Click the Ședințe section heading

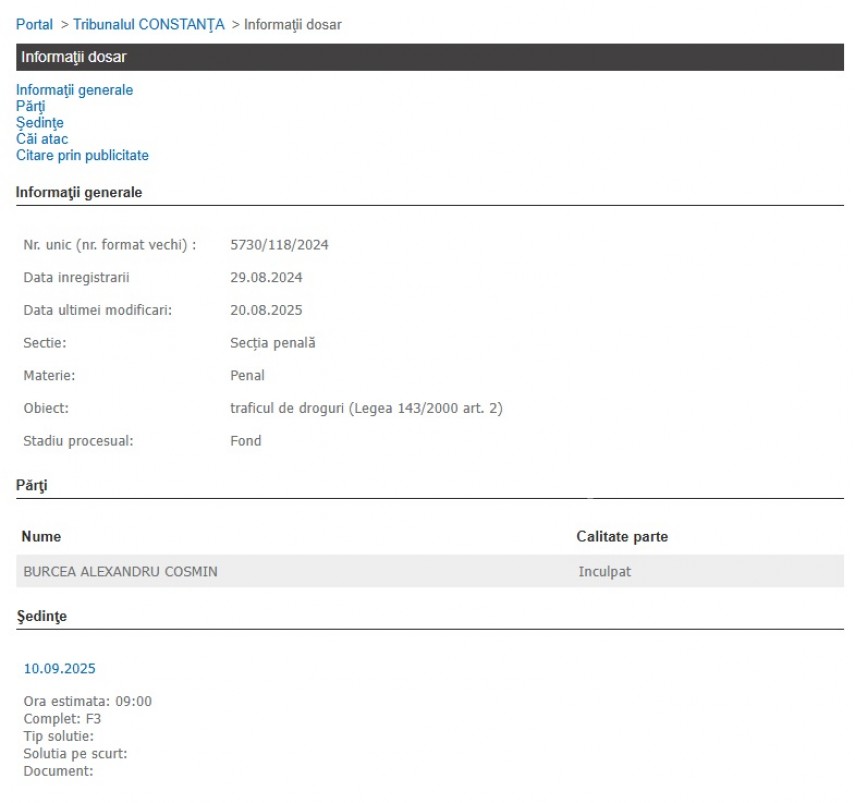click(41, 616)
